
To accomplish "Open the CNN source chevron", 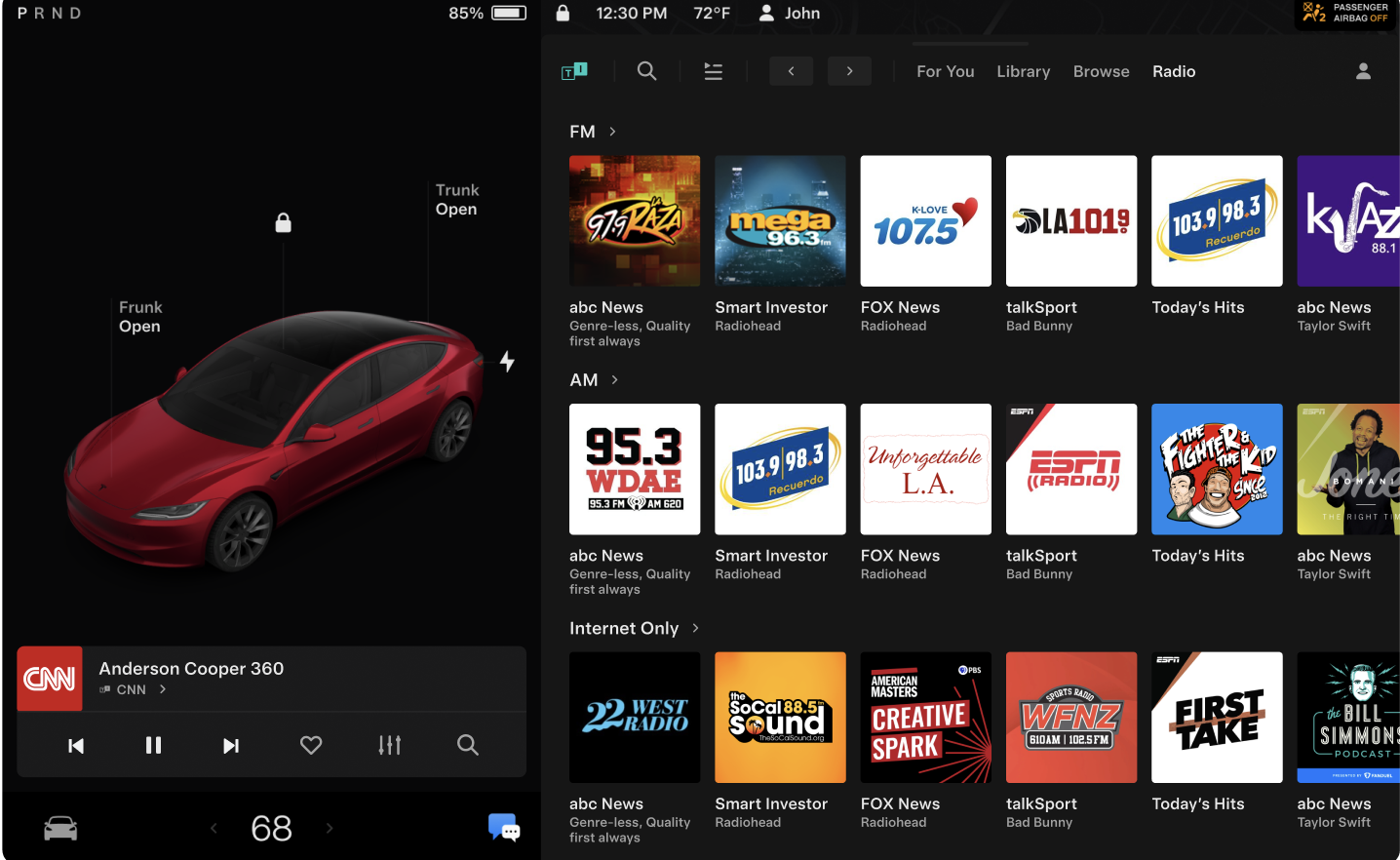I will [x=163, y=689].
